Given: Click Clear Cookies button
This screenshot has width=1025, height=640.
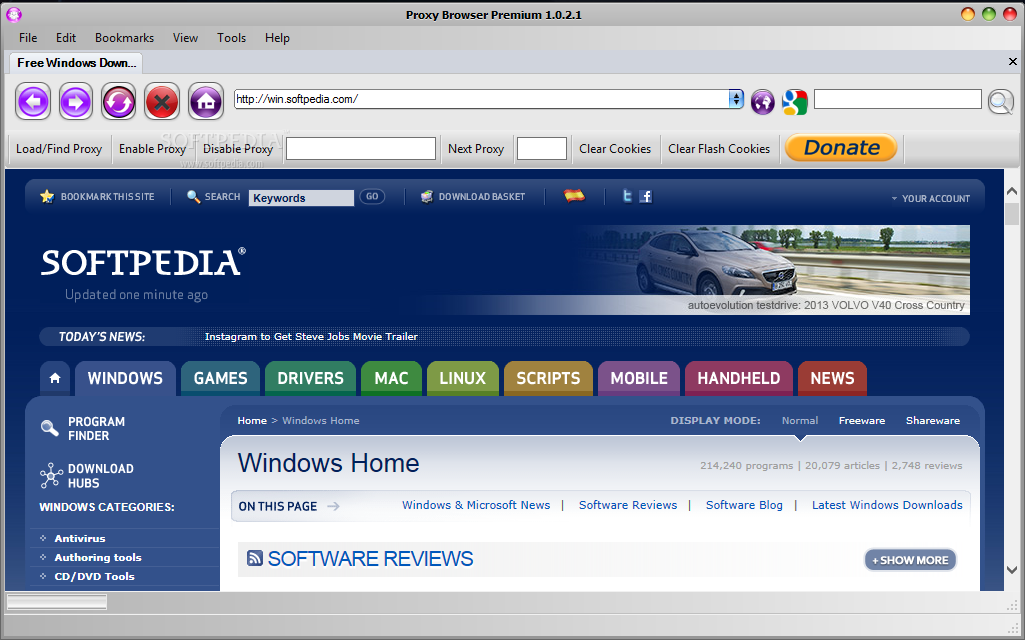Looking at the screenshot, I should (615, 149).
